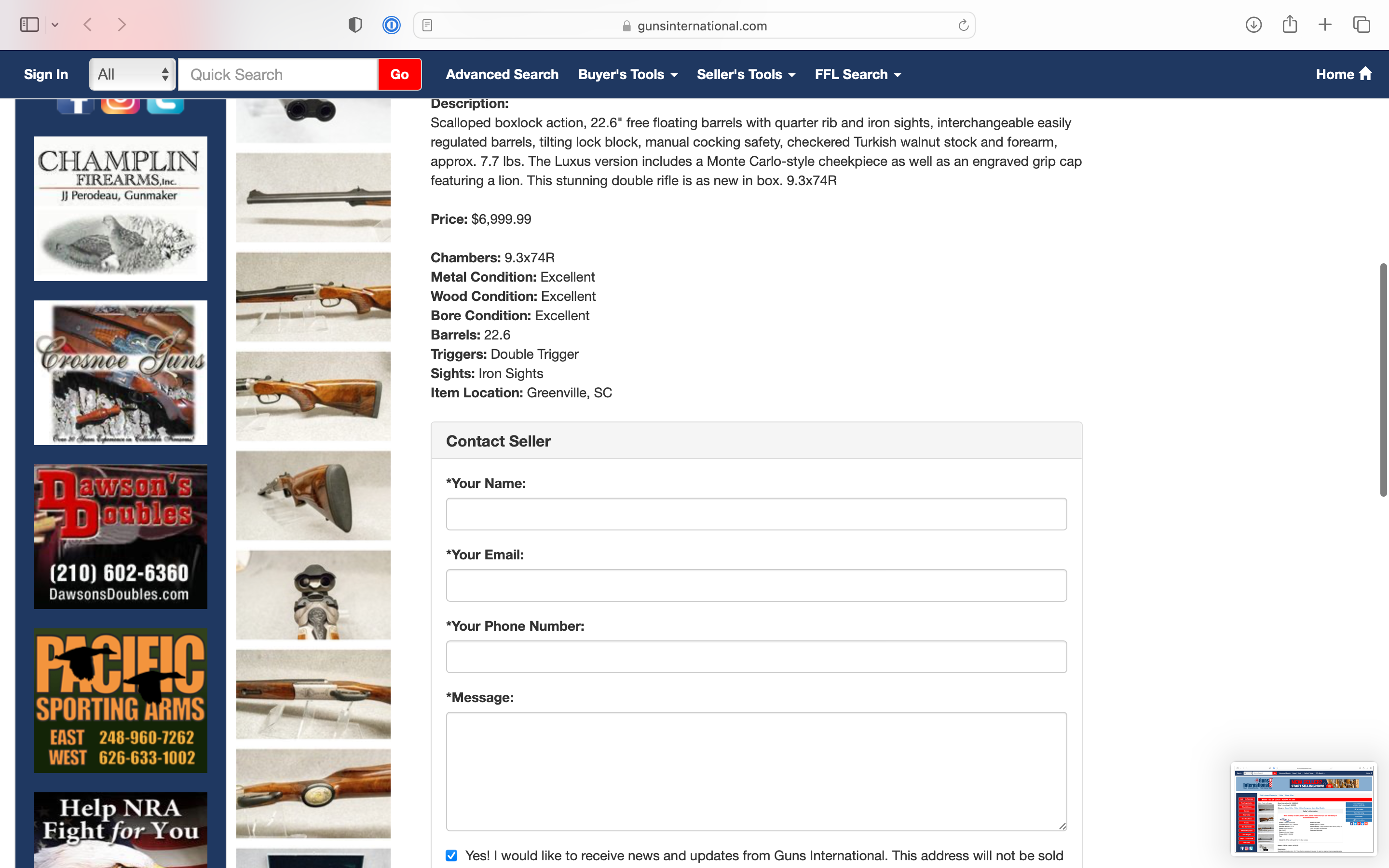
Task: Open Advanced Search
Action: 502,75
